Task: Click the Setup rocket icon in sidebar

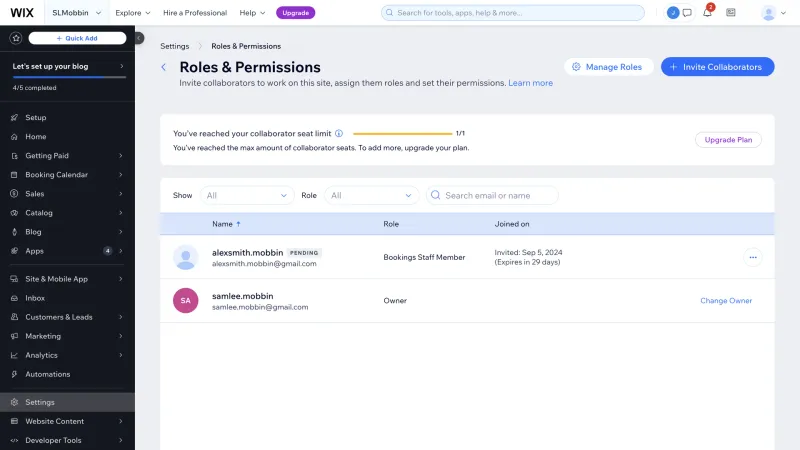Action: pos(14,117)
